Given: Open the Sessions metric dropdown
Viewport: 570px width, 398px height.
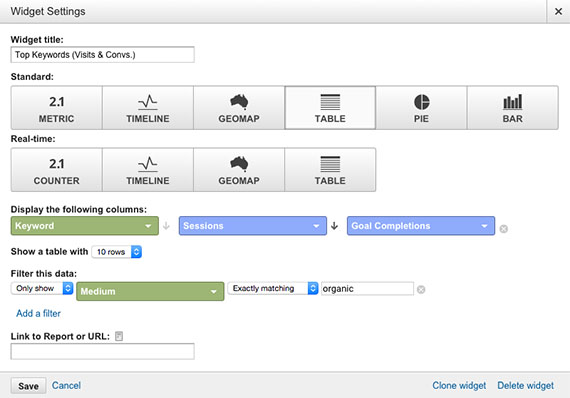Looking at the screenshot, I should pyautogui.click(x=253, y=226).
